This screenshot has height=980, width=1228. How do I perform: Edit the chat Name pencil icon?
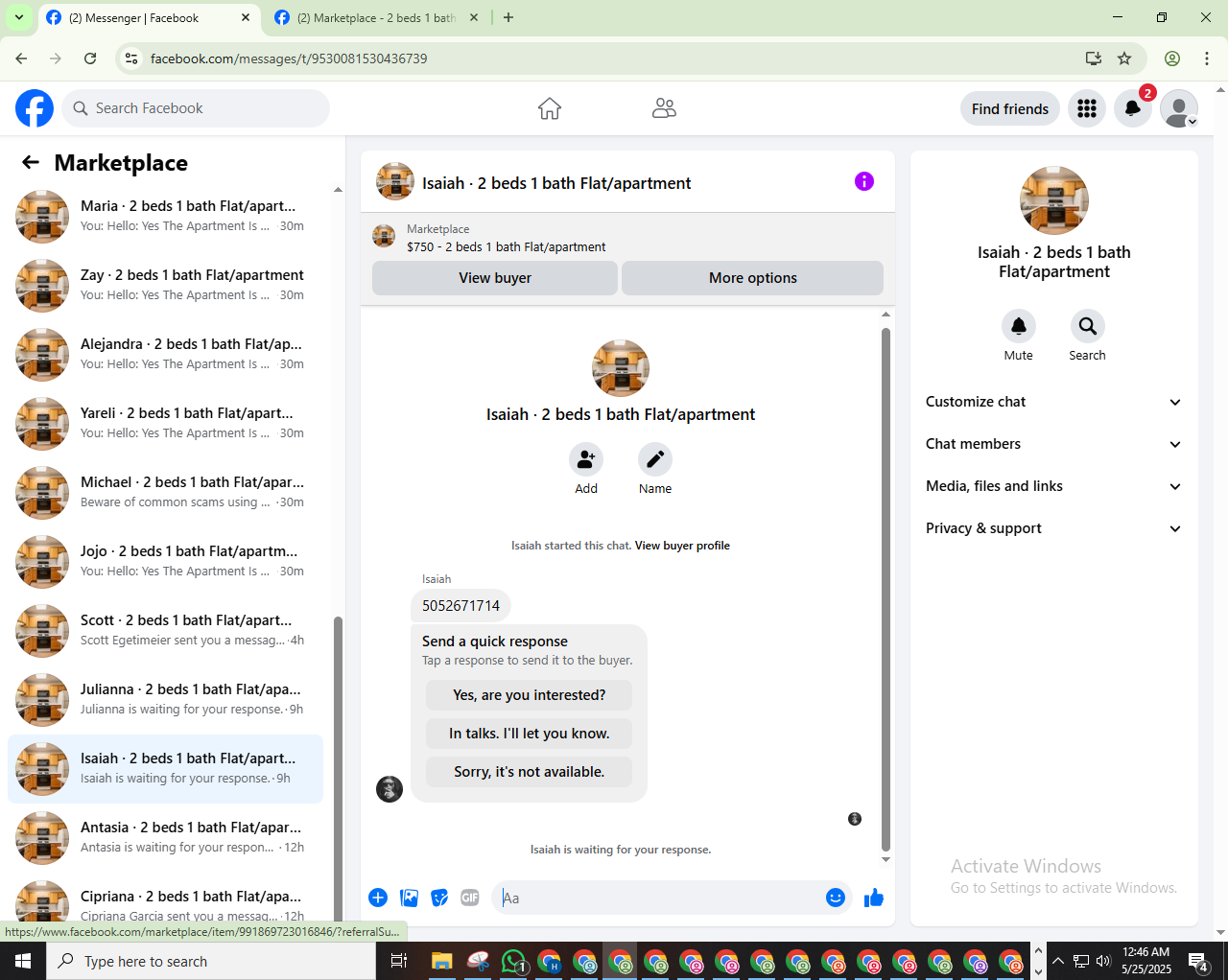pos(655,459)
